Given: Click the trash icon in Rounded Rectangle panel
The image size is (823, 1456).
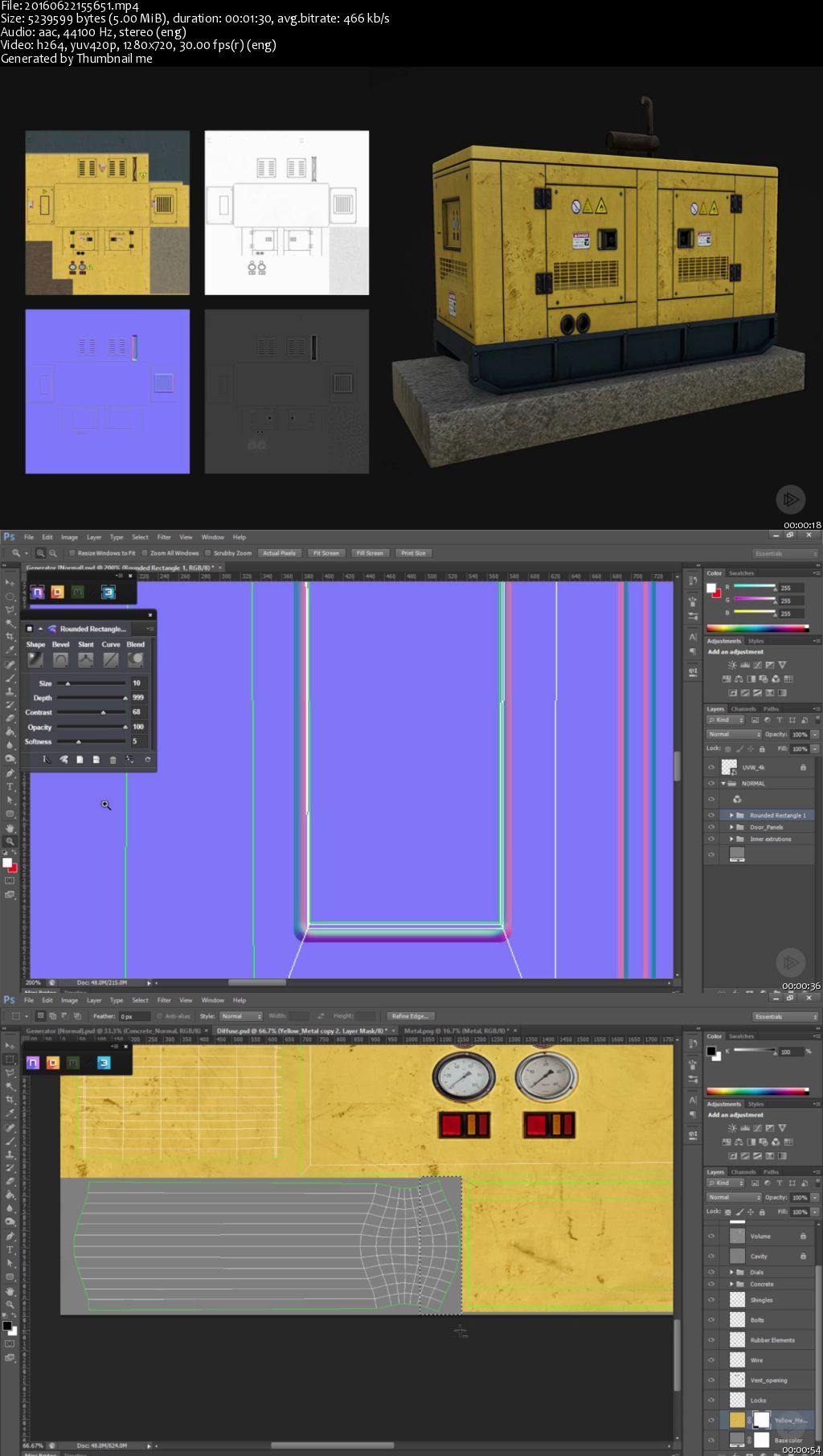Looking at the screenshot, I should [x=113, y=760].
